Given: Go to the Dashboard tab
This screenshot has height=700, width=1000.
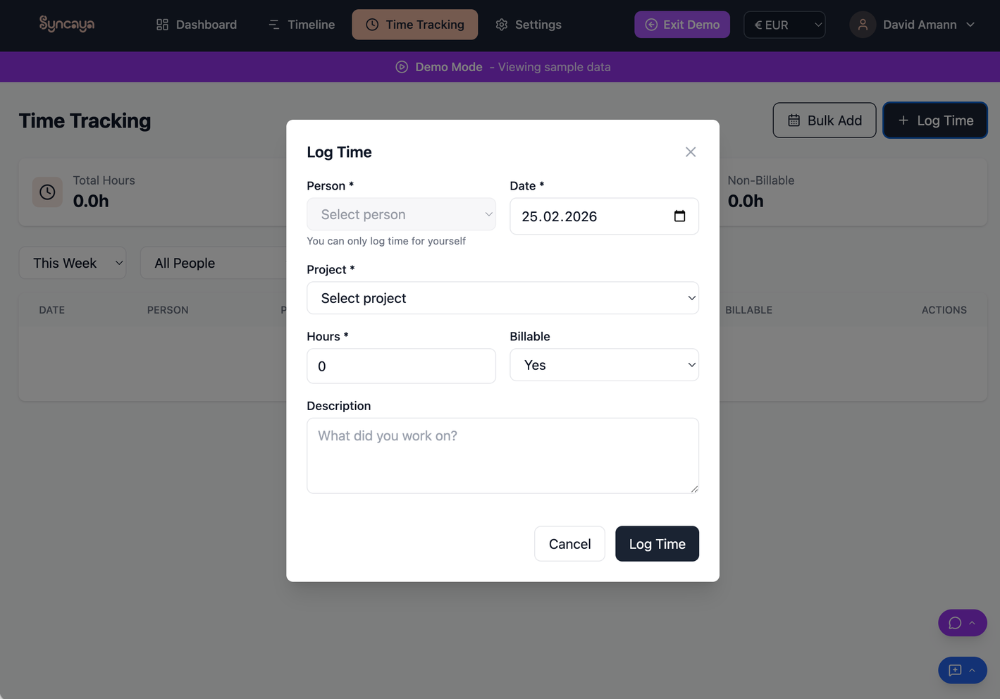Looking at the screenshot, I should (197, 25).
